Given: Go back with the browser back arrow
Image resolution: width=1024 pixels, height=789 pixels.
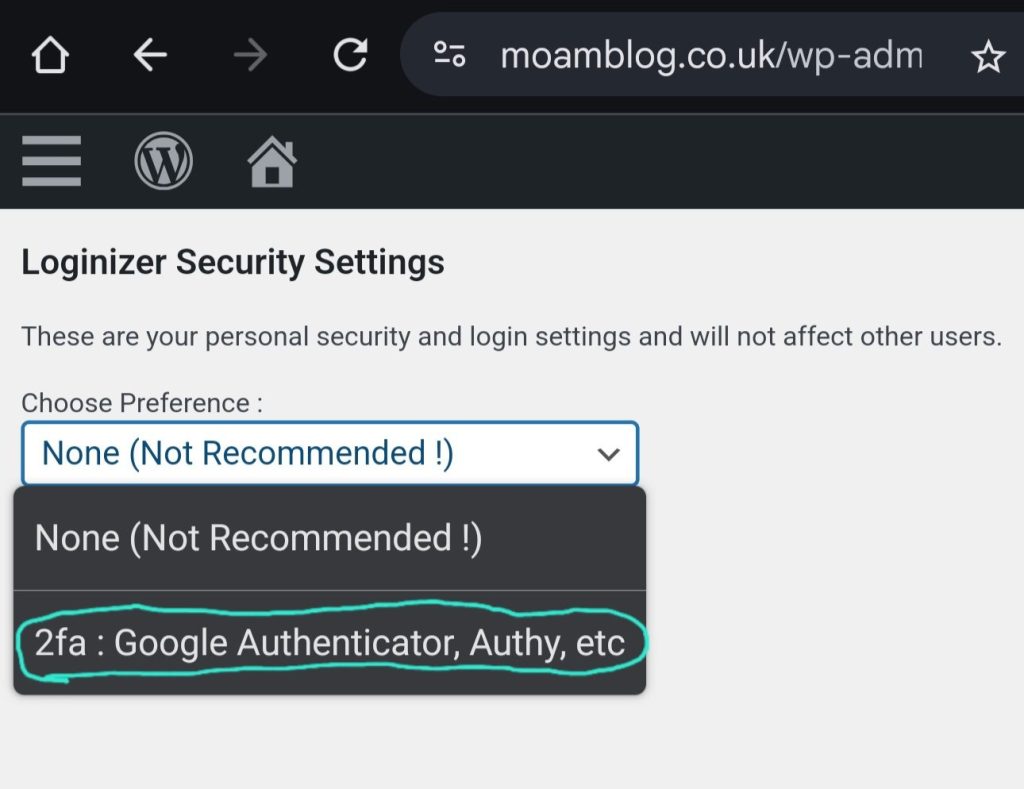Looking at the screenshot, I should 150,56.
